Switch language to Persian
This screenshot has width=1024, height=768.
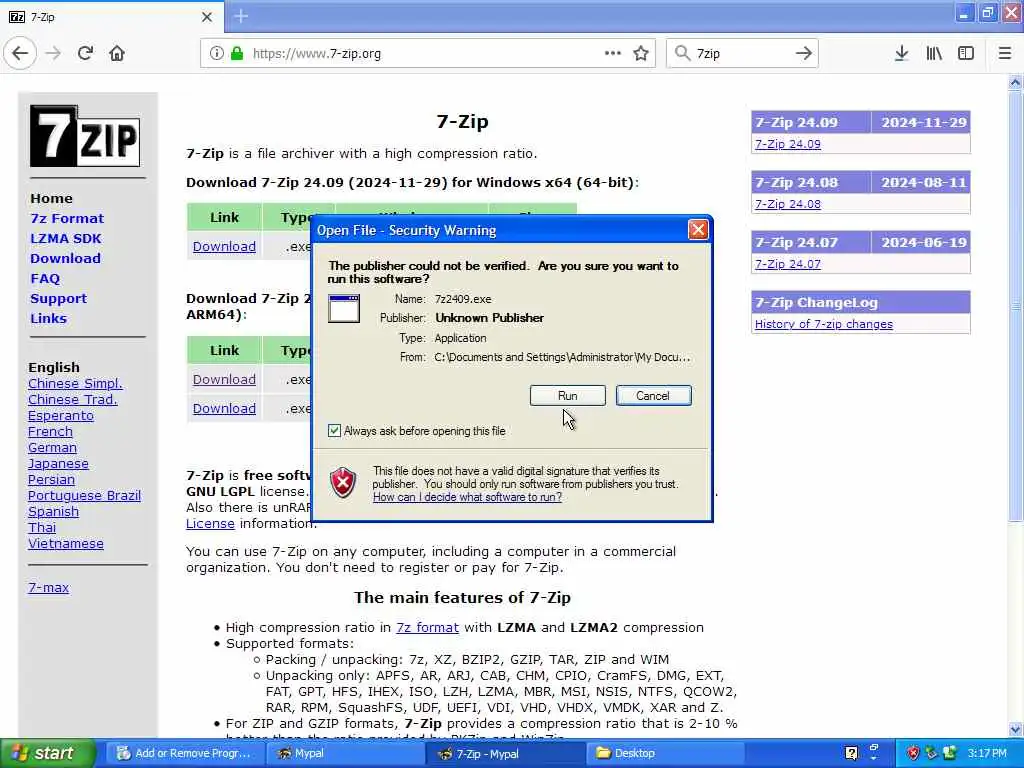tap(51, 480)
